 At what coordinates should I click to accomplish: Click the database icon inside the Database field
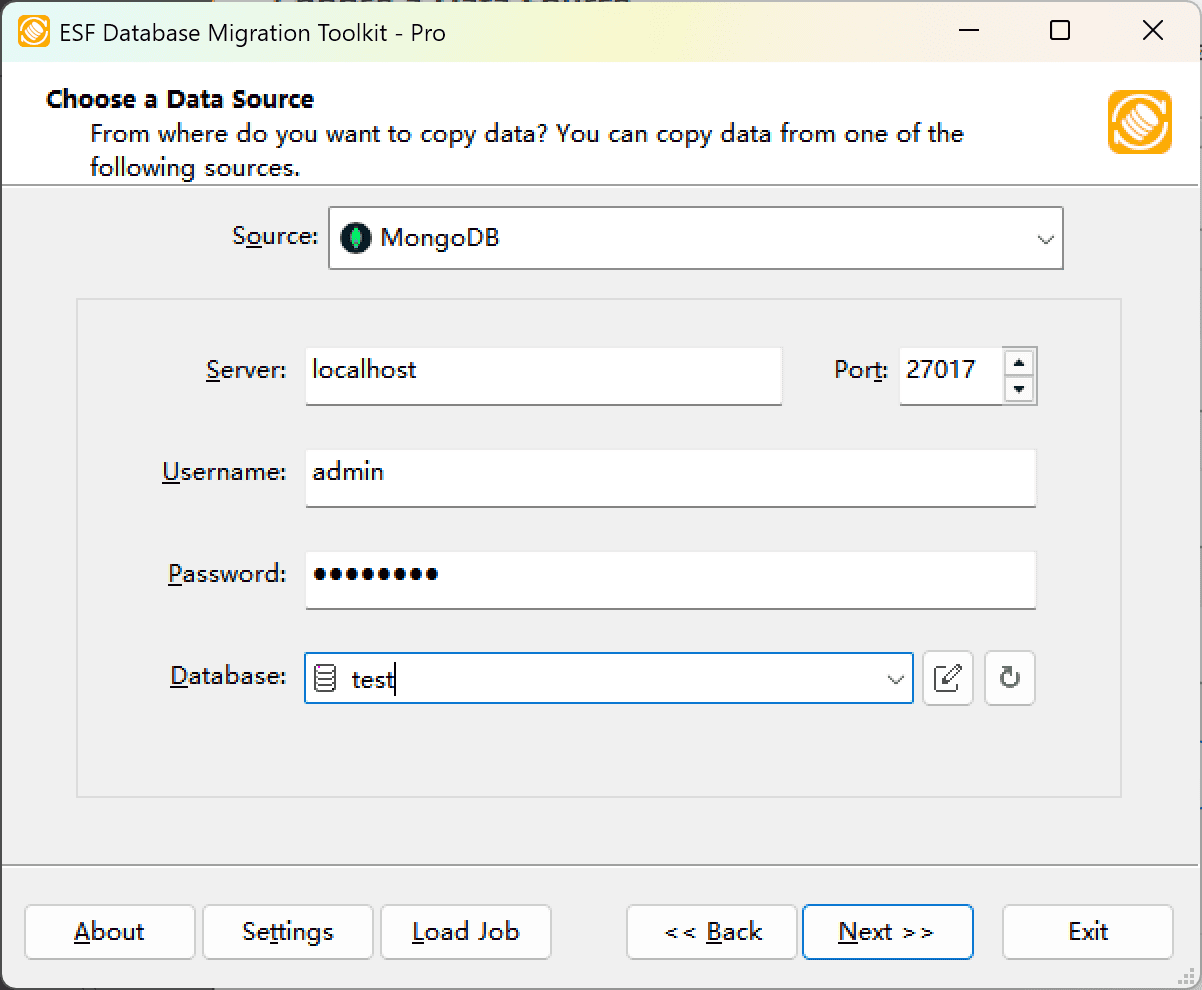click(x=324, y=677)
